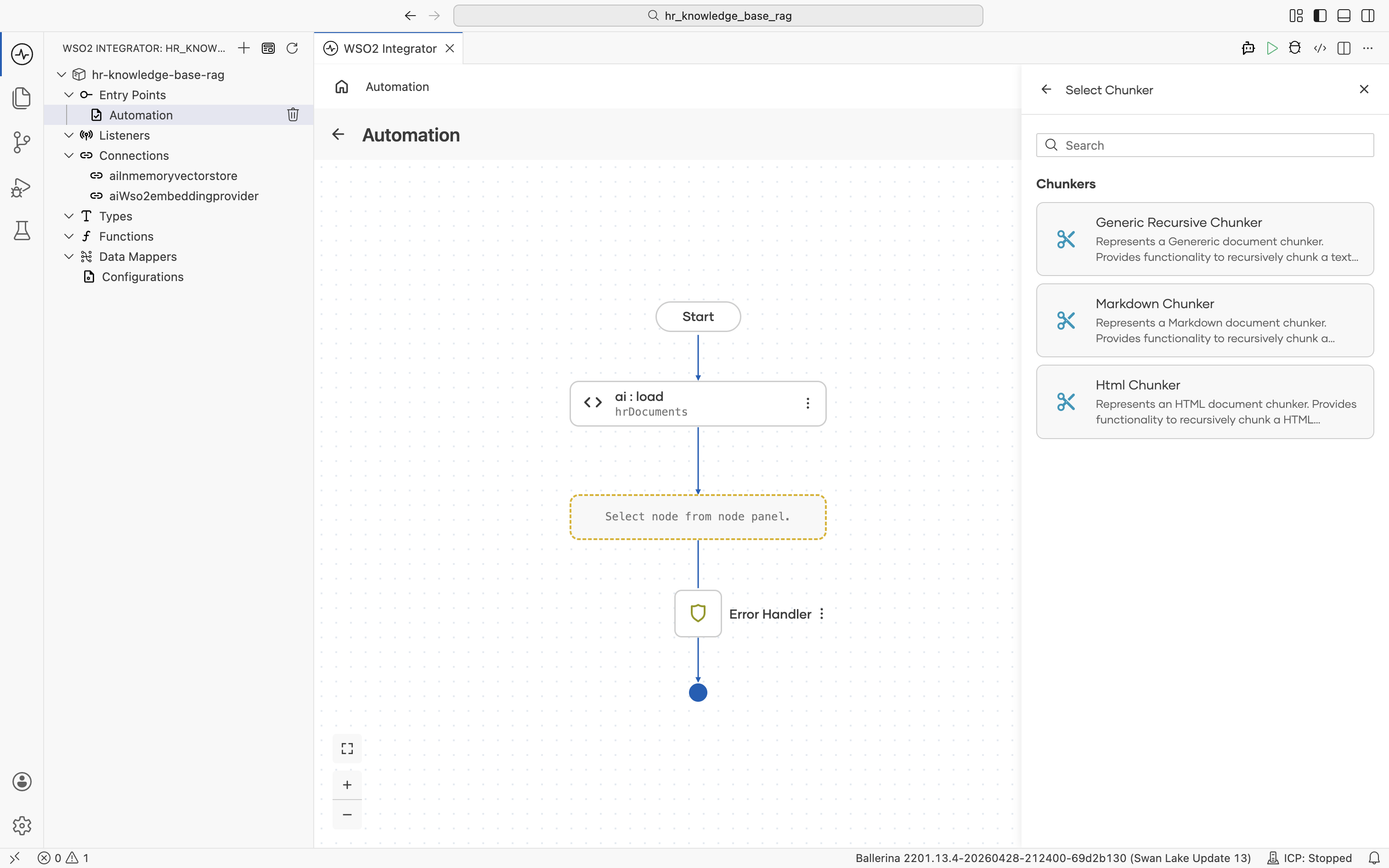Zoom in on the flow diagram

[347, 785]
